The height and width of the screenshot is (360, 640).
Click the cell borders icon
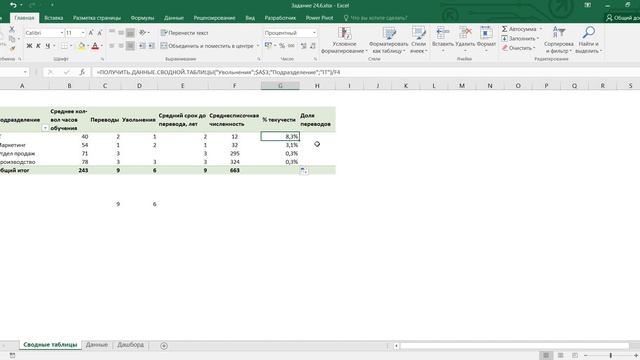(x=64, y=46)
